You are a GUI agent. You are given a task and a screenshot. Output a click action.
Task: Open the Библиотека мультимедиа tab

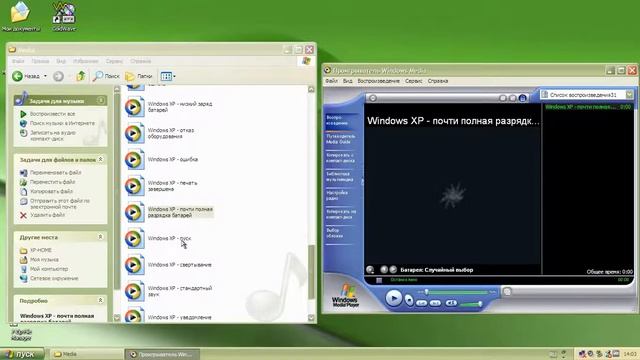(340, 177)
